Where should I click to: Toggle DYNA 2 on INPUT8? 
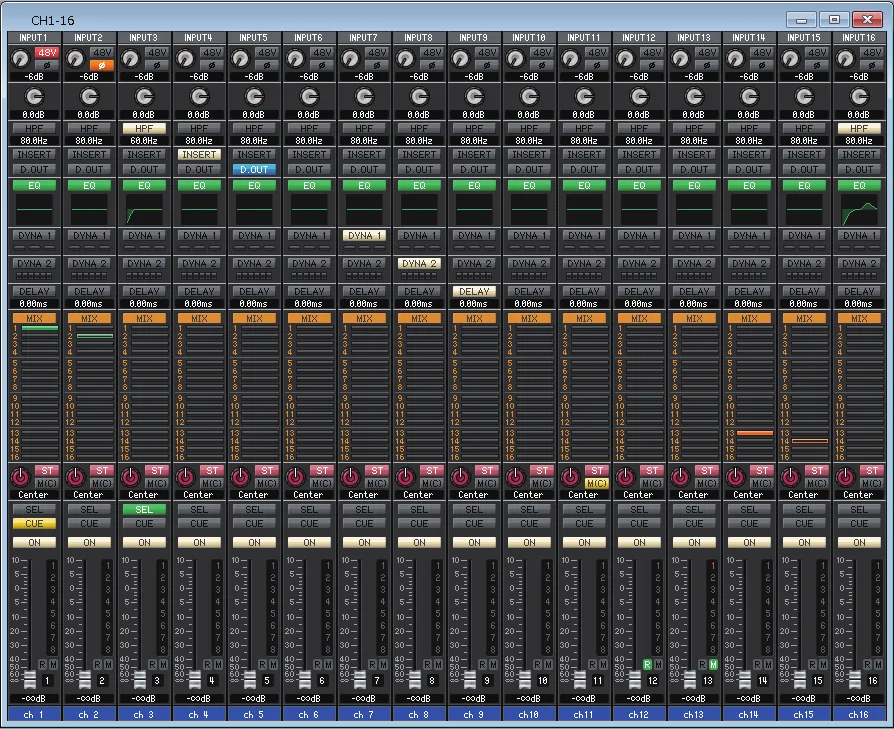[x=419, y=263]
